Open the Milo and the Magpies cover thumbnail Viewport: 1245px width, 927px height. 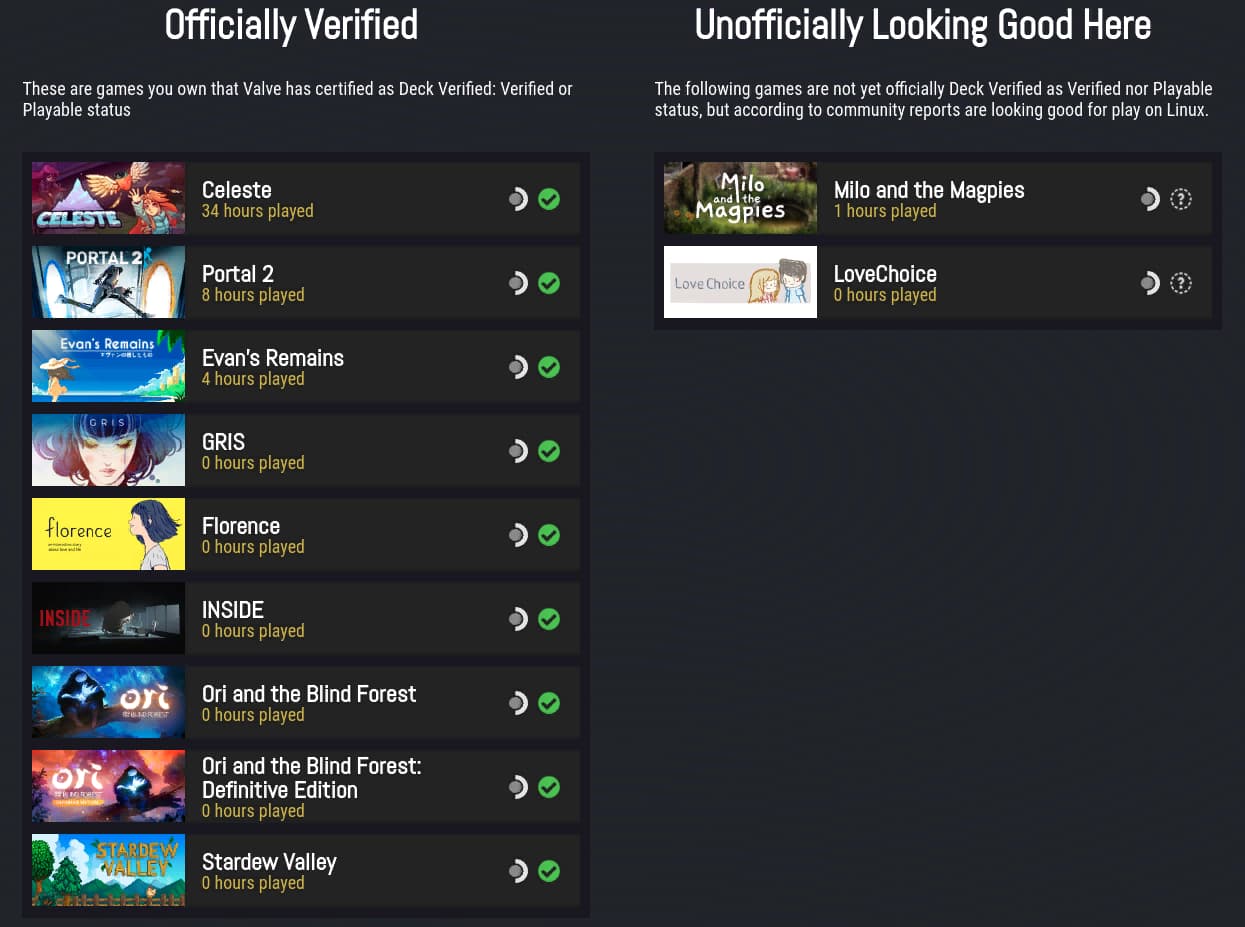(740, 198)
